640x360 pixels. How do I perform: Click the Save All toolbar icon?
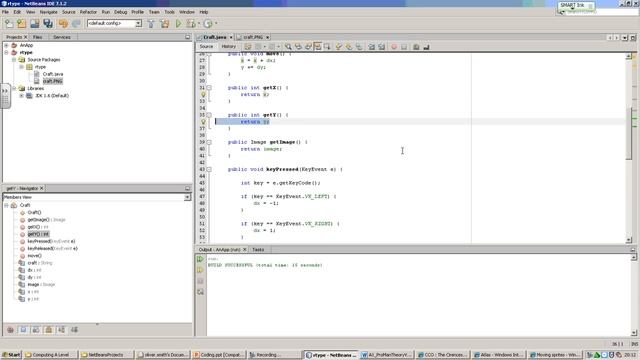(48, 24)
